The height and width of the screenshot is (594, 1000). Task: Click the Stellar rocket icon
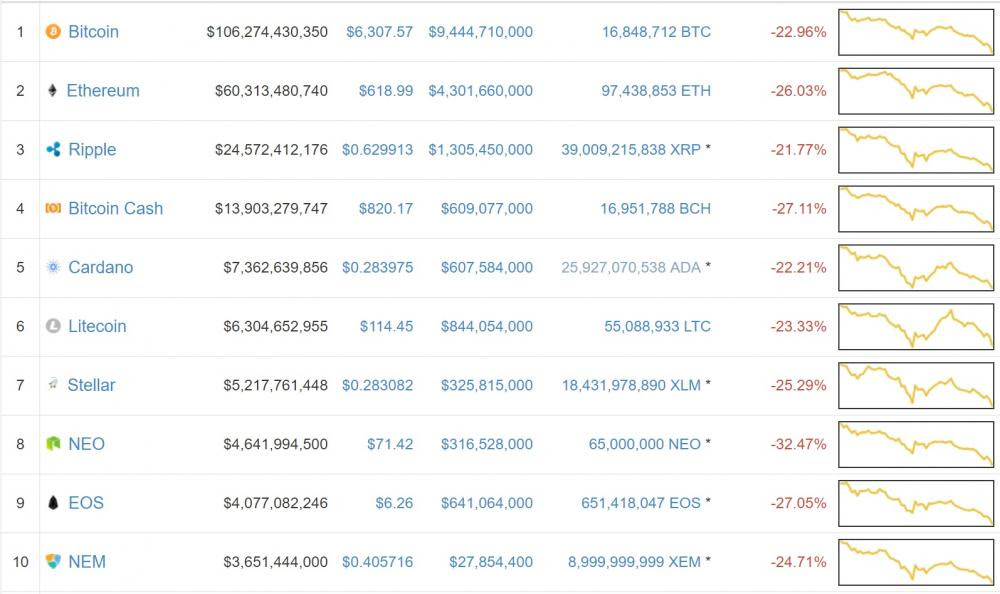[x=52, y=384]
